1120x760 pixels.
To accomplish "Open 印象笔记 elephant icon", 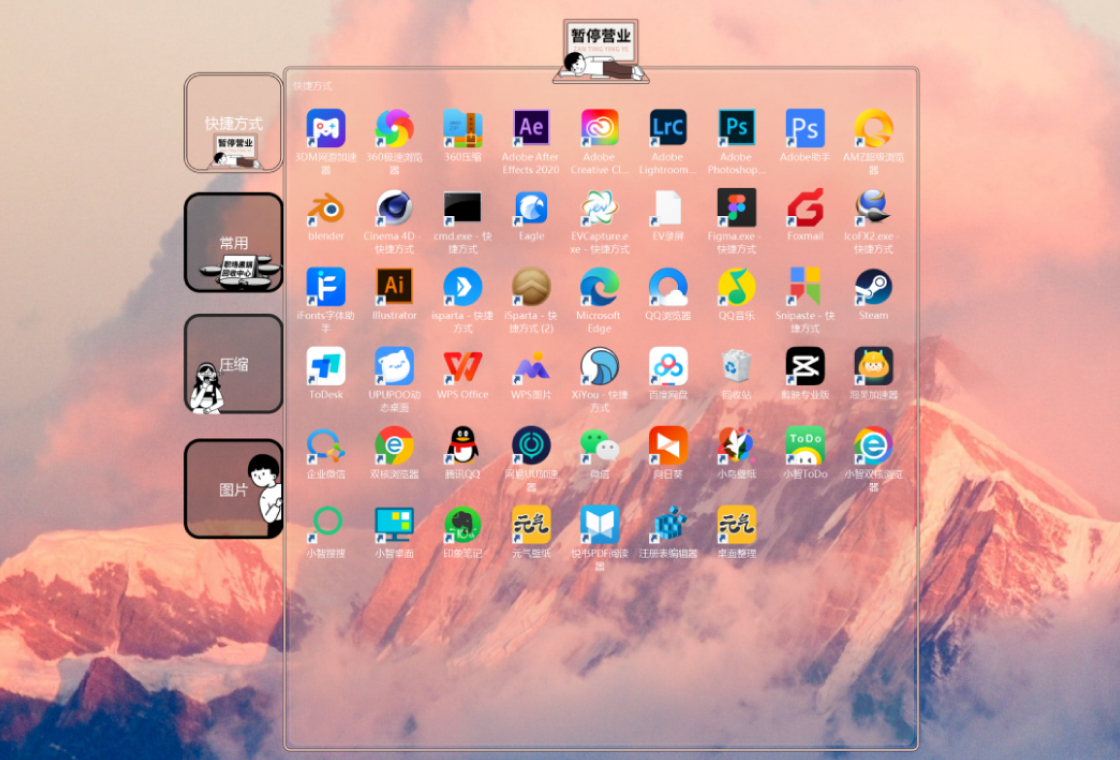I will 462,524.
